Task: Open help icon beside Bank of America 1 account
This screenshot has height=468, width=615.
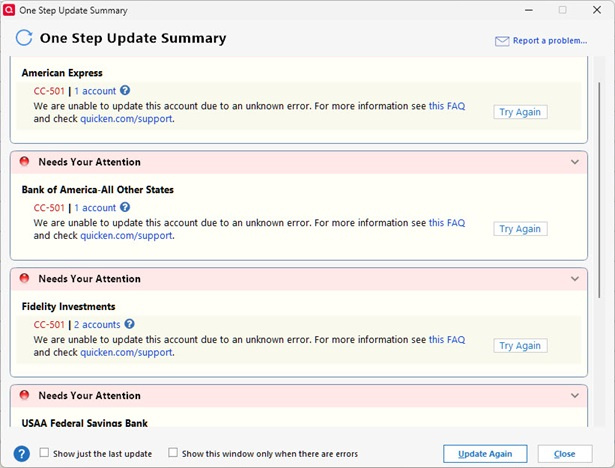Action: click(125, 207)
